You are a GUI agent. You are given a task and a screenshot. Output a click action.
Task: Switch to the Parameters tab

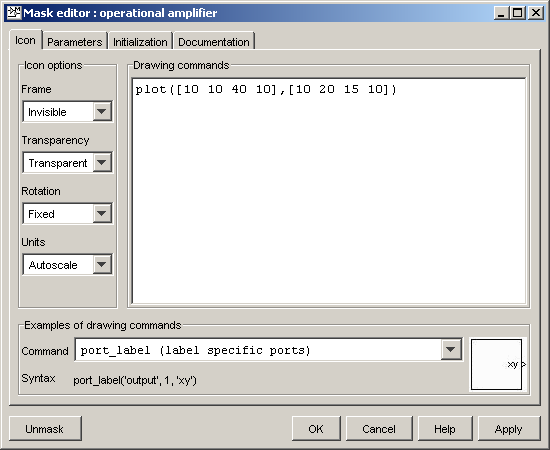tap(75, 42)
